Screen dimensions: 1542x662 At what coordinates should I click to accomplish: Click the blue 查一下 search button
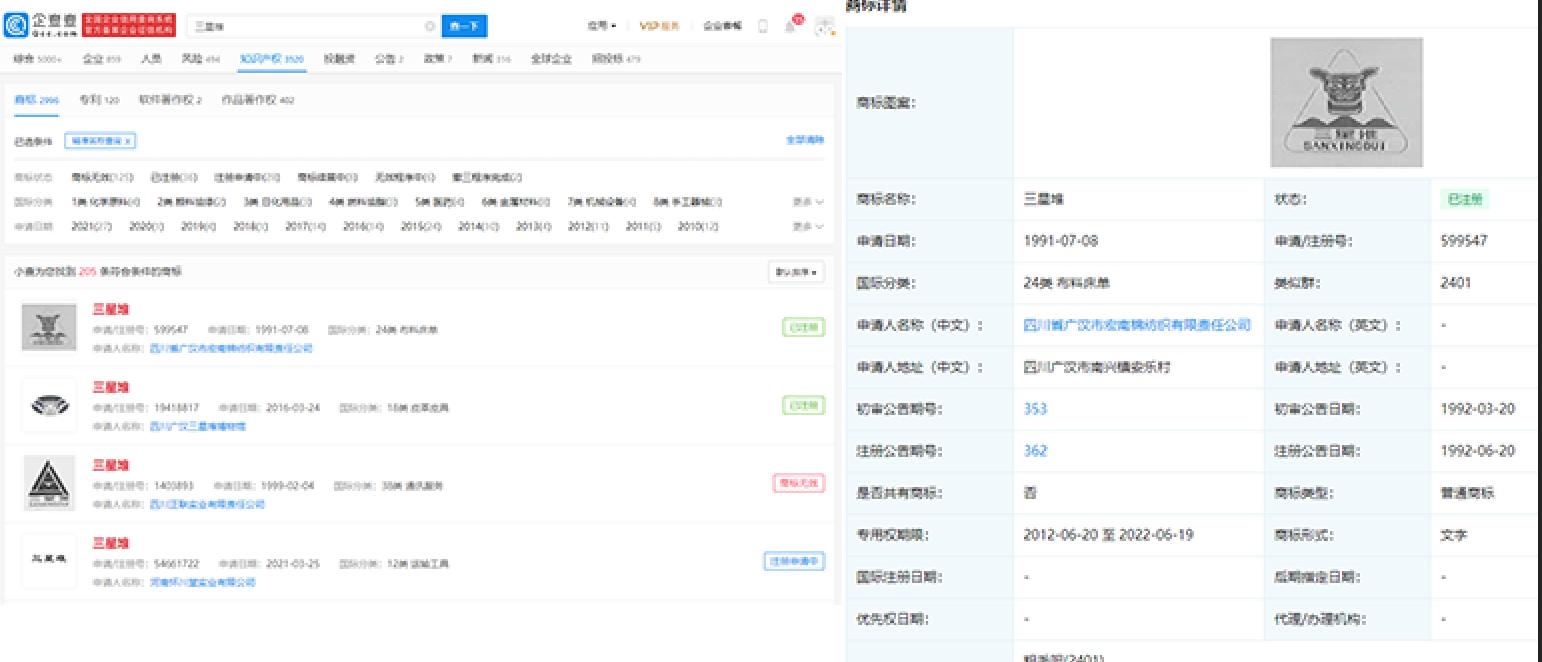point(464,27)
